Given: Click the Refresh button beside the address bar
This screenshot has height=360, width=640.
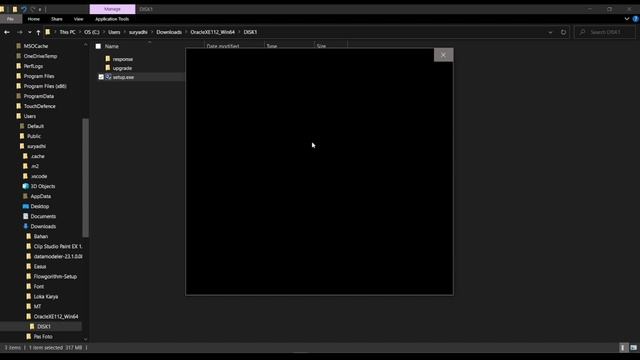Looking at the screenshot, I should (563, 32).
